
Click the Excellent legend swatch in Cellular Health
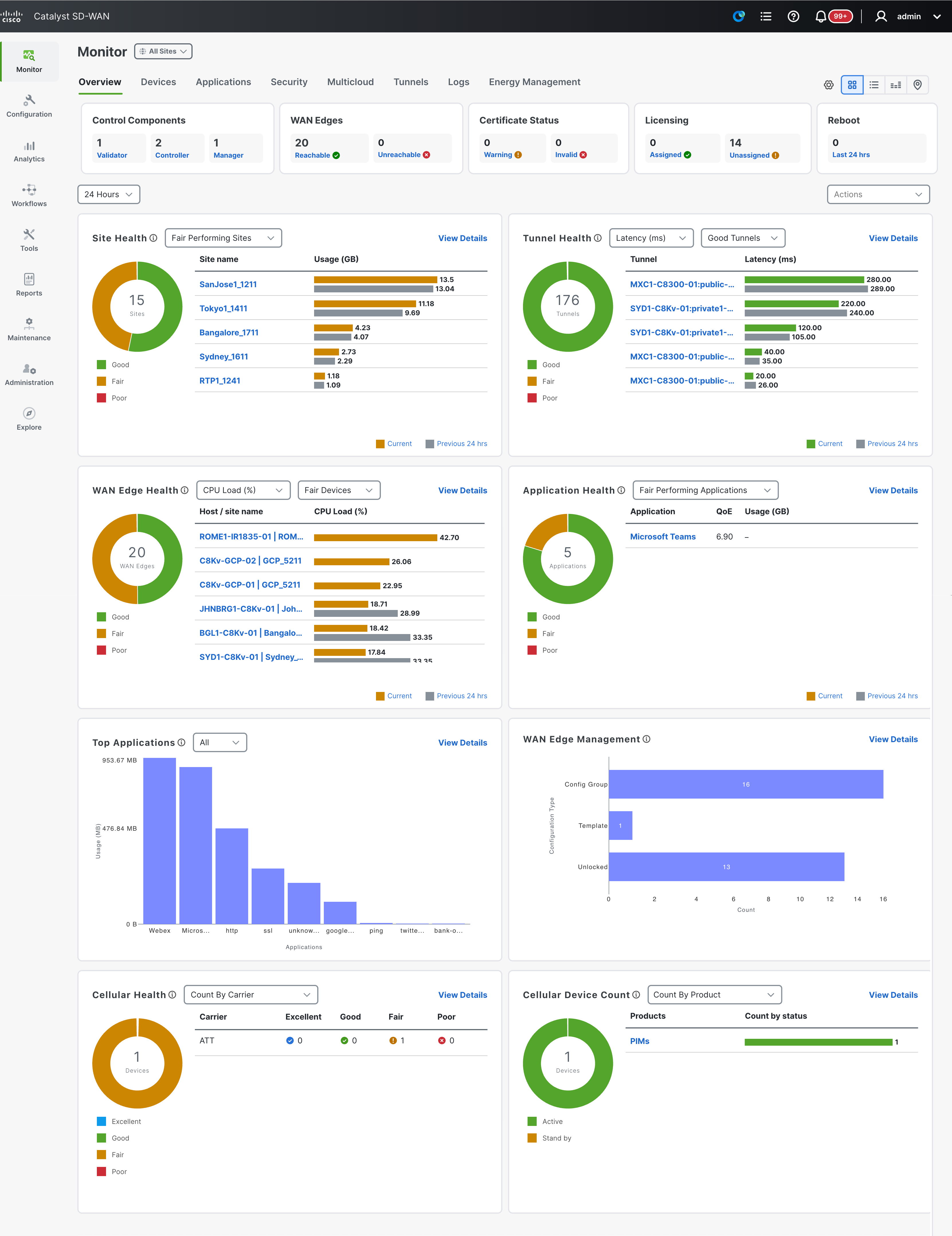pos(101,1122)
